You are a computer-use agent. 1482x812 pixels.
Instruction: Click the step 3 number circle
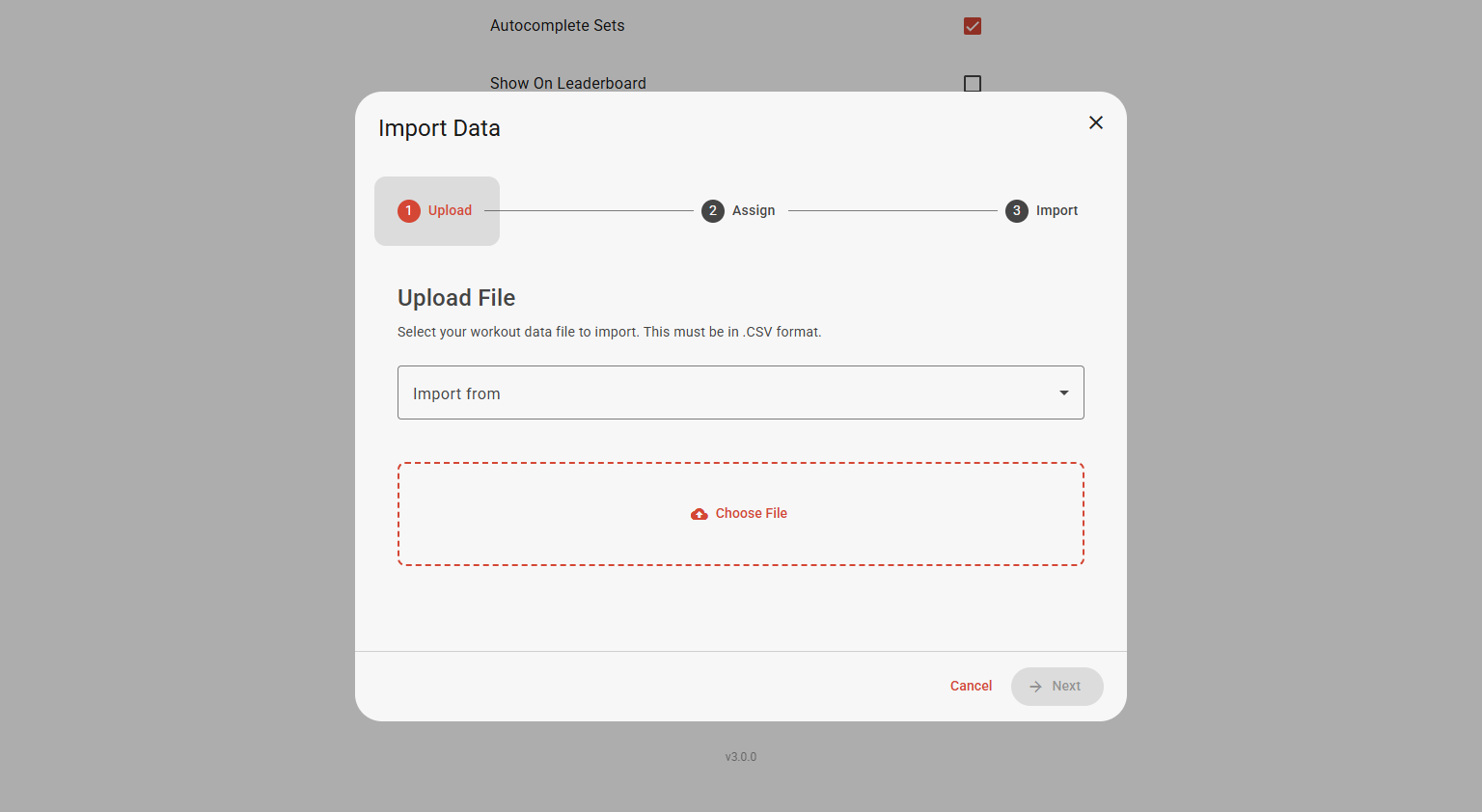point(1017,211)
